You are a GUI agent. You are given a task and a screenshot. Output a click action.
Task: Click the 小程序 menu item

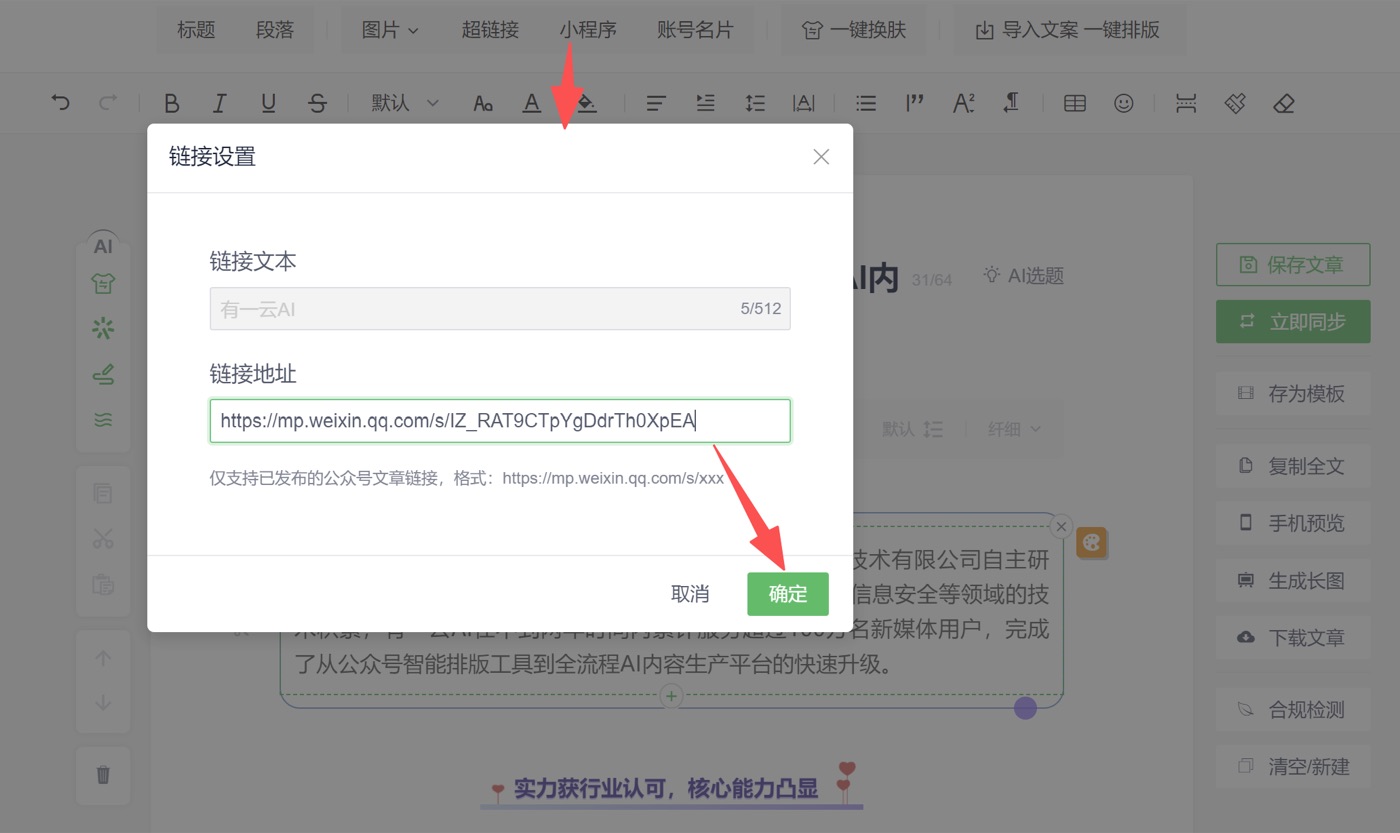588,30
